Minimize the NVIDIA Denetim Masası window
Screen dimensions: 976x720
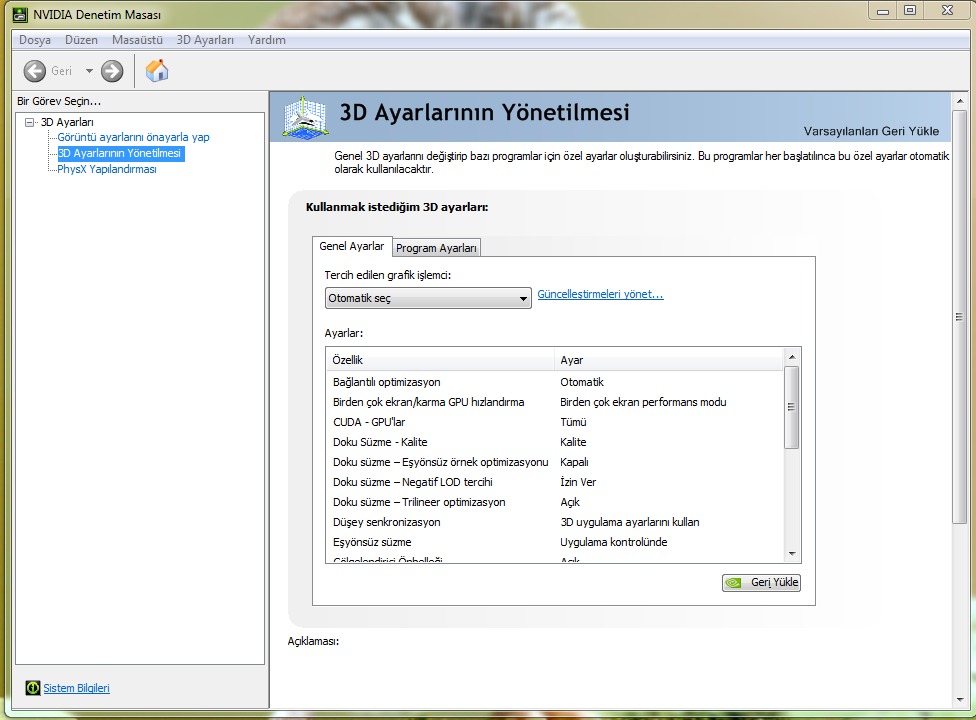pos(883,11)
